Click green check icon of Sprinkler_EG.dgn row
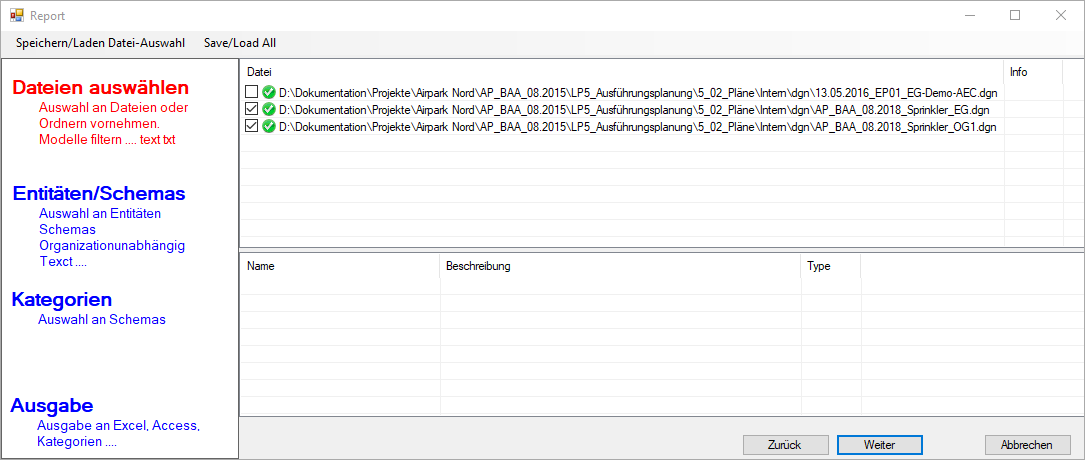 (x=268, y=109)
